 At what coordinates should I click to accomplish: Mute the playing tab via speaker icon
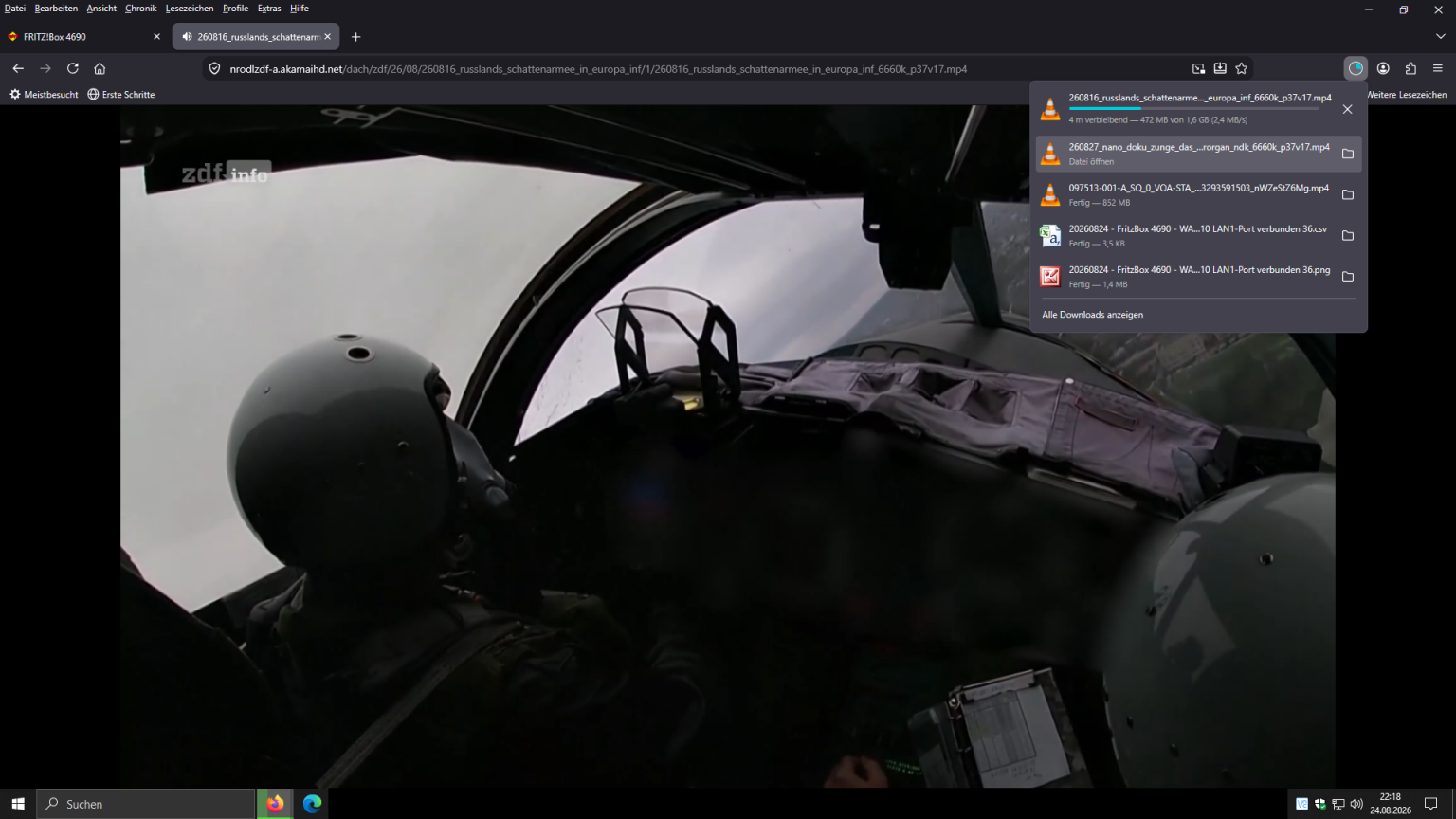coord(187,37)
